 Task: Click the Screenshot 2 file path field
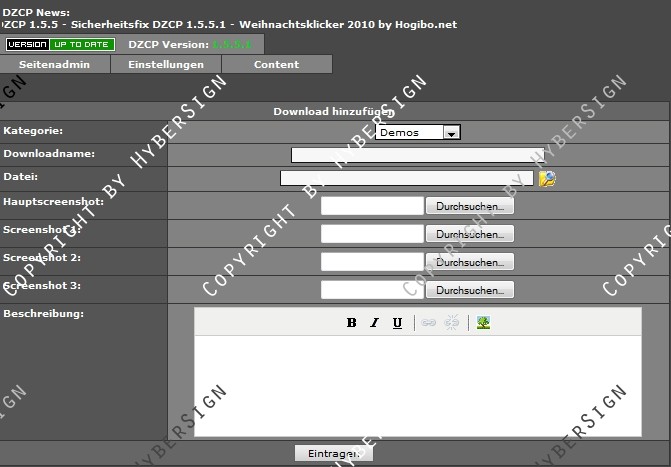[372, 262]
